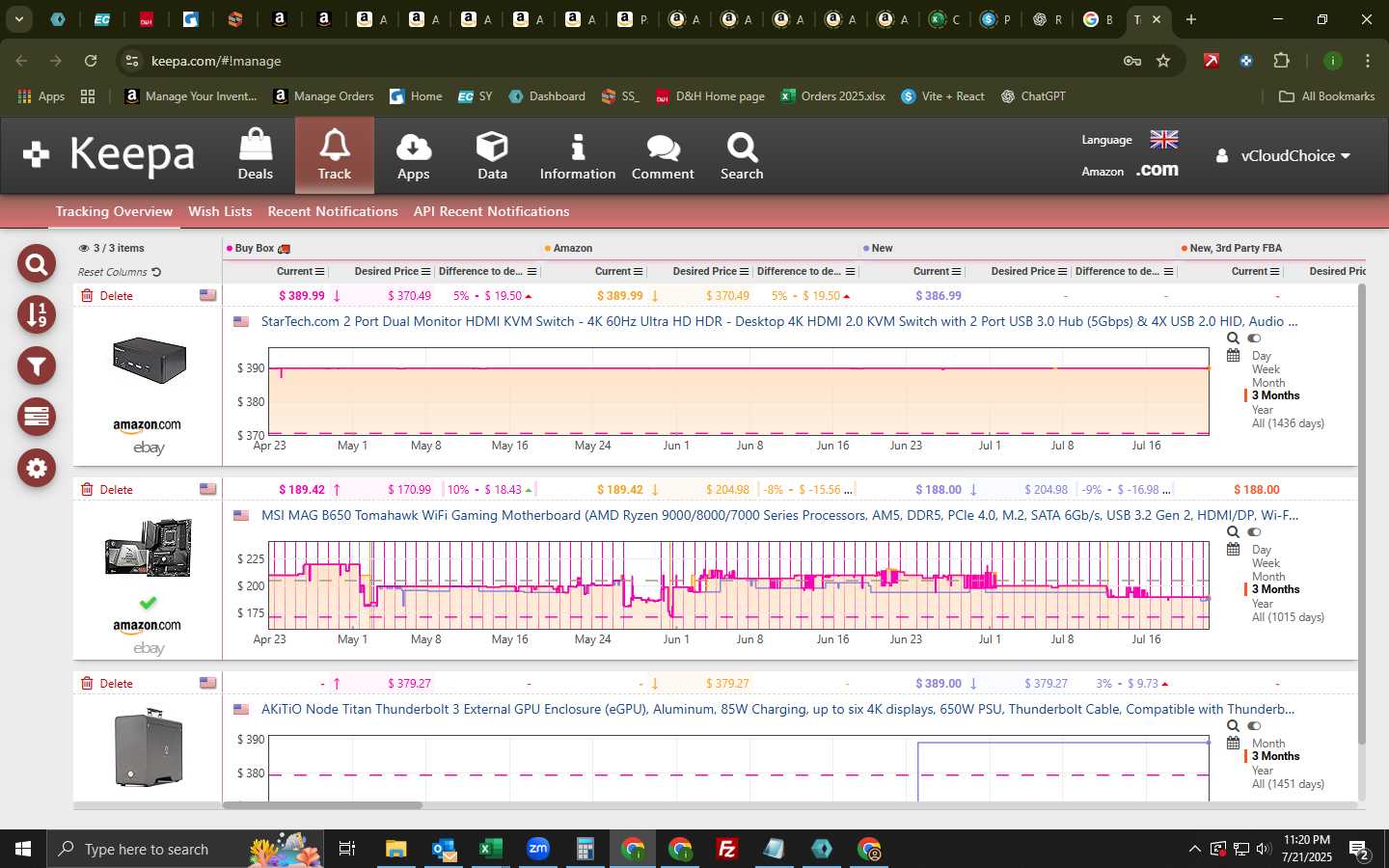
Task: Click StarTech KVM product thumbnail
Action: 148,361
